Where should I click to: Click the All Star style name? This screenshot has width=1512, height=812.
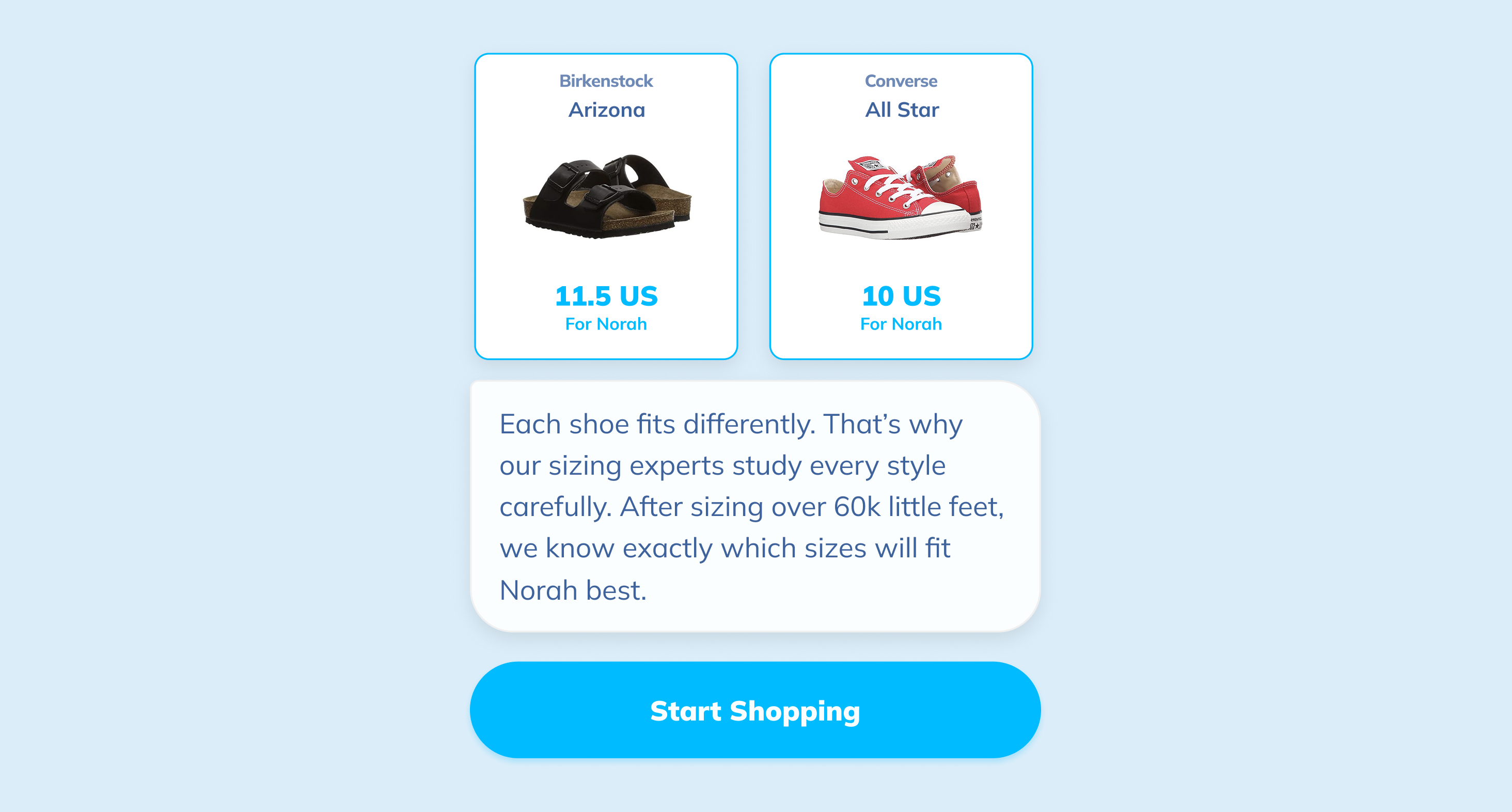(902, 110)
